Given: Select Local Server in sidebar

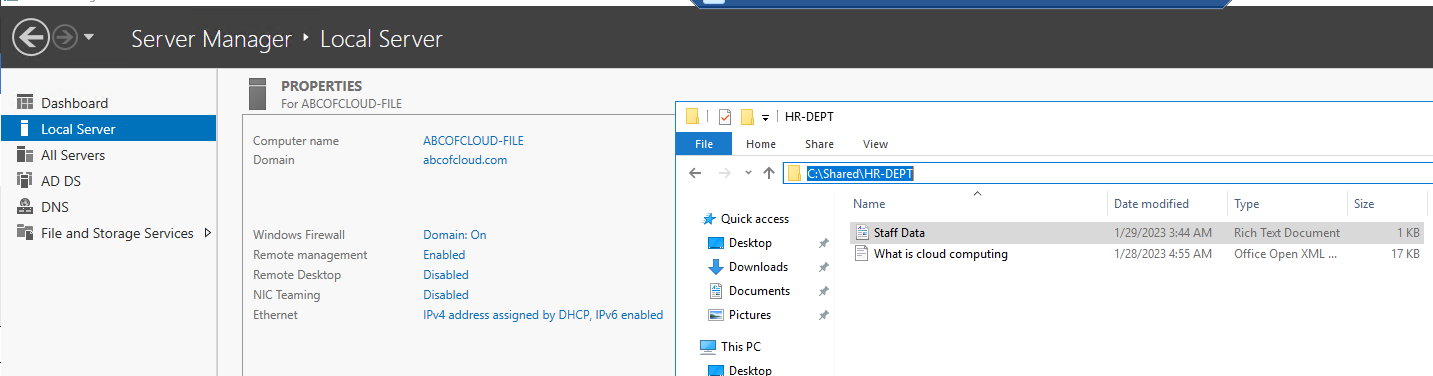Looking at the screenshot, I should pos(108,129).
